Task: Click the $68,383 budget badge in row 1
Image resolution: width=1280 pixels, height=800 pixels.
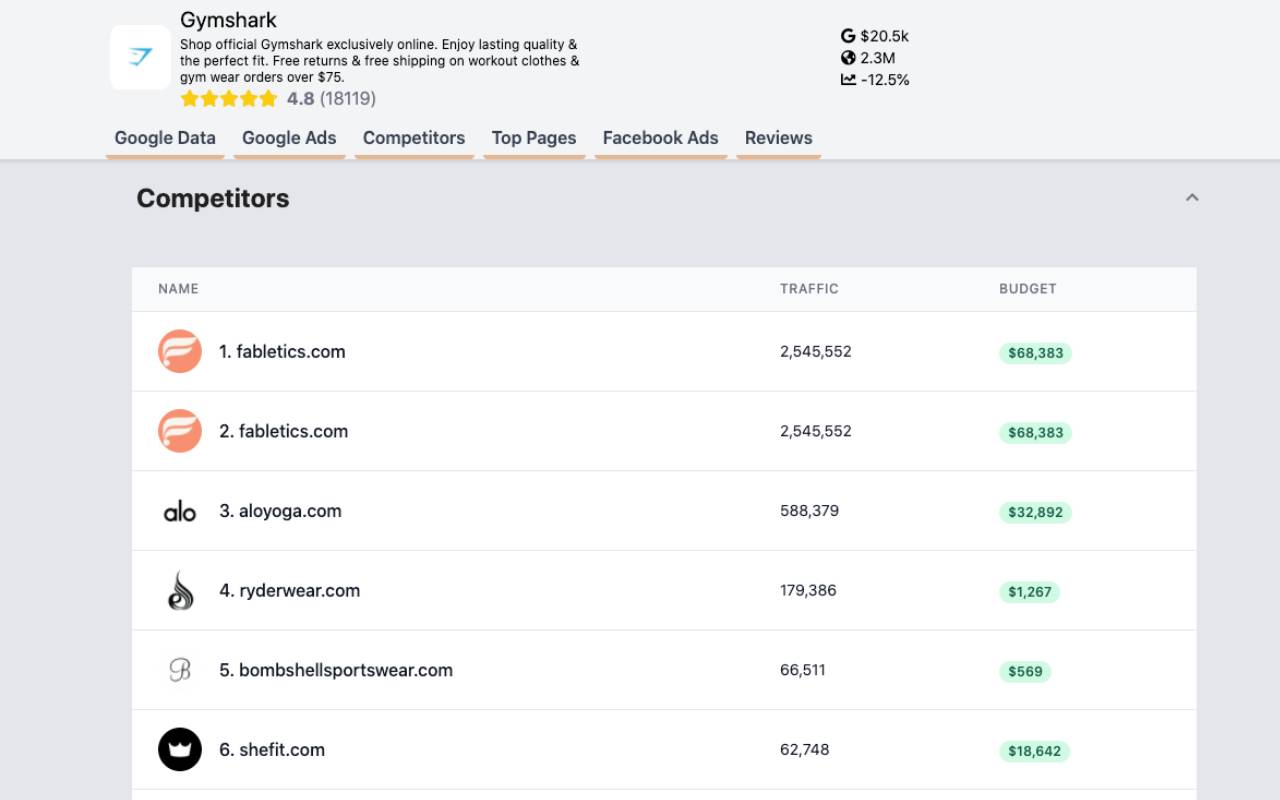Action: click(1035, 353)
